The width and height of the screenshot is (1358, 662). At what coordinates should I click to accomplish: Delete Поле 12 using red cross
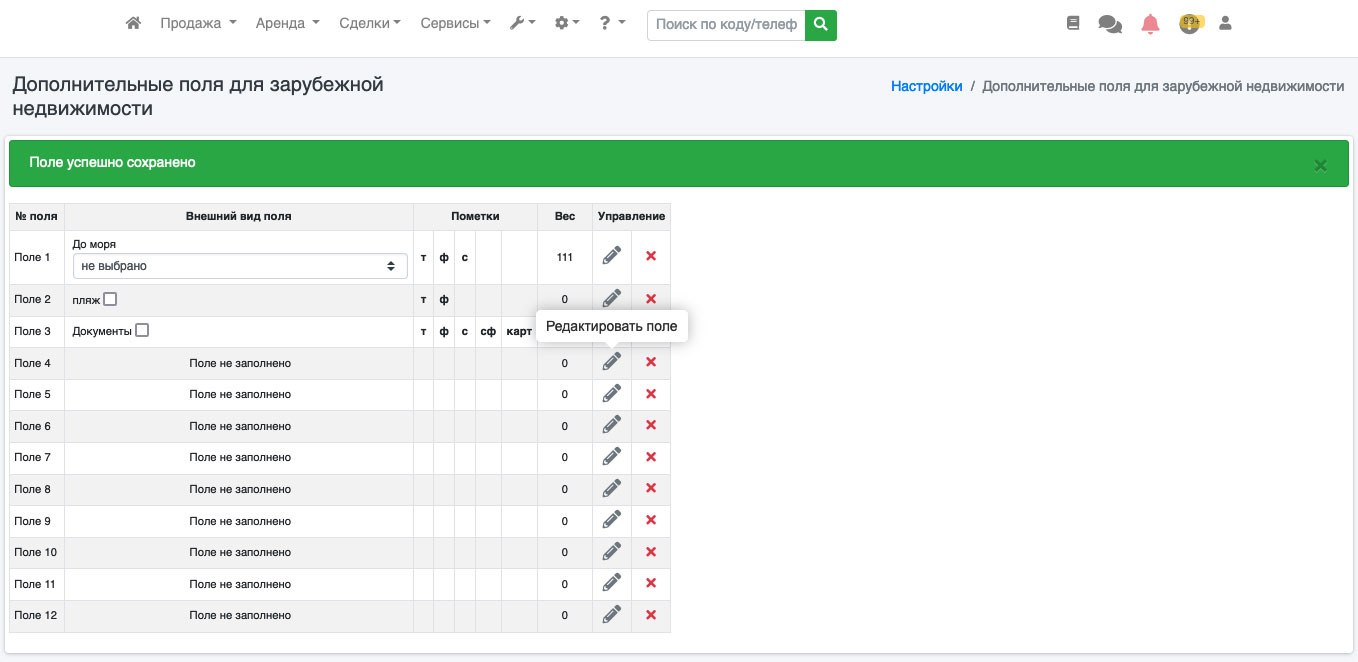tap(651, 615)
